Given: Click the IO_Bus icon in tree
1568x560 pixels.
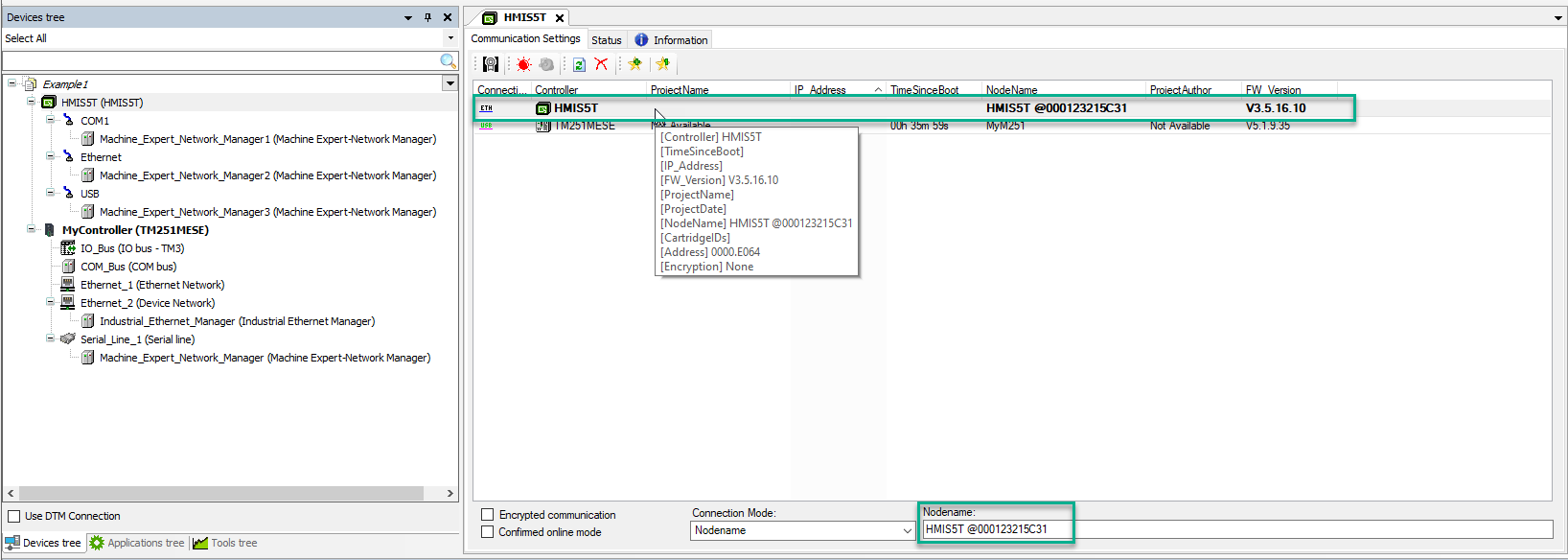Looking at the screenshot, I should (68, 248).
